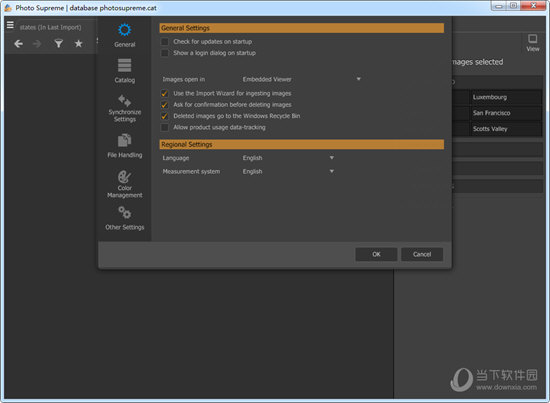550x403 pixels.
Task: Minimize the Photo Supreme window
Action: tap(498, 6)
